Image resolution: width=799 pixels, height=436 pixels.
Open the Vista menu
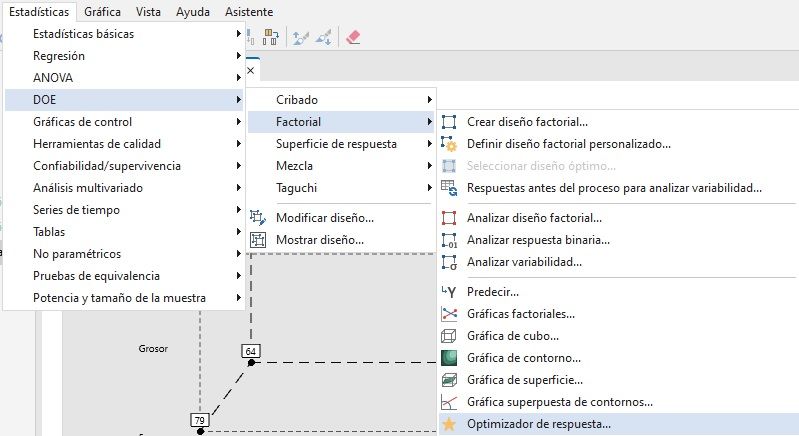(x=148, y=12)
